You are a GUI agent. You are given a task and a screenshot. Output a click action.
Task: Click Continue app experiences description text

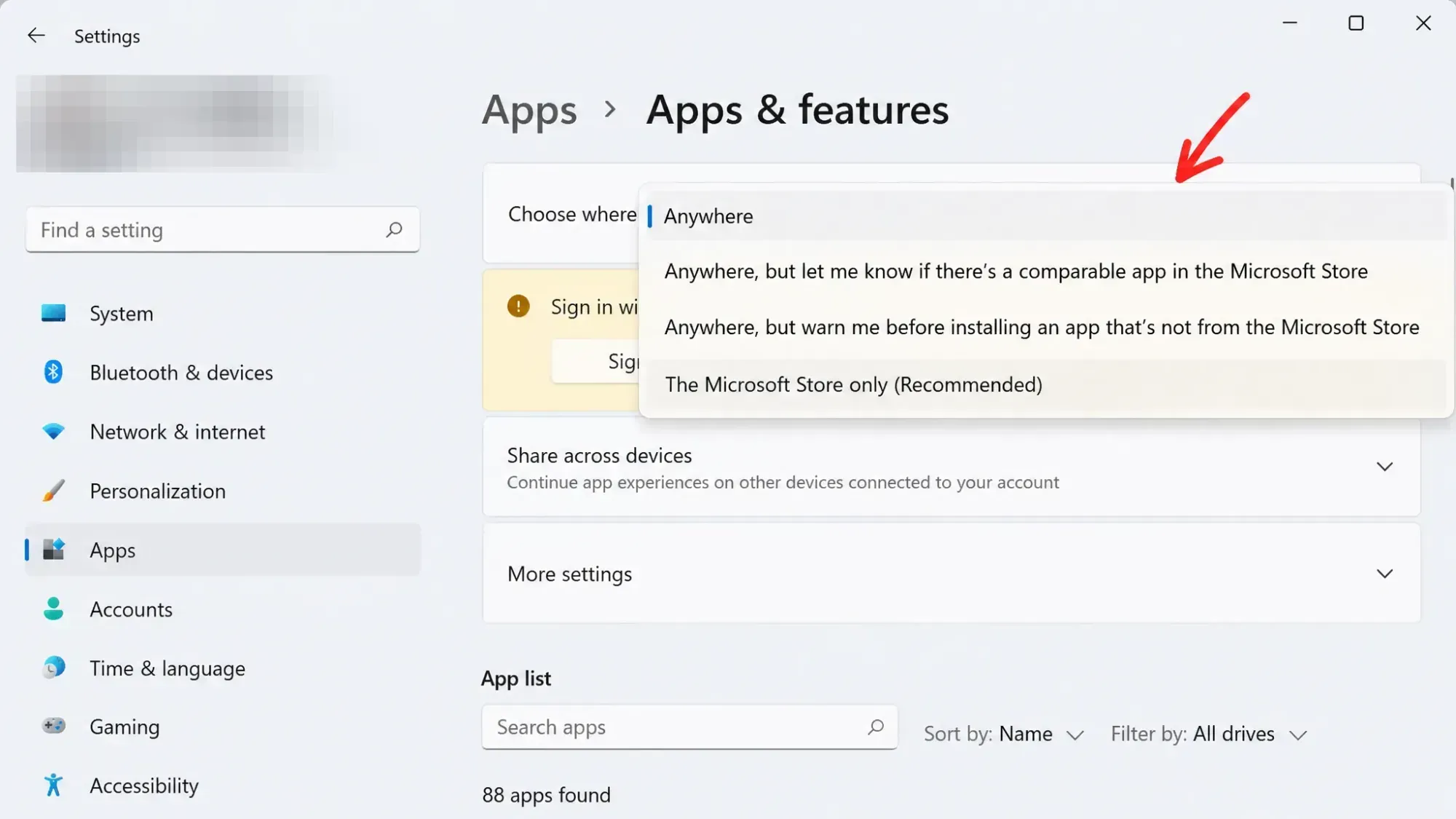pos(783,482)
